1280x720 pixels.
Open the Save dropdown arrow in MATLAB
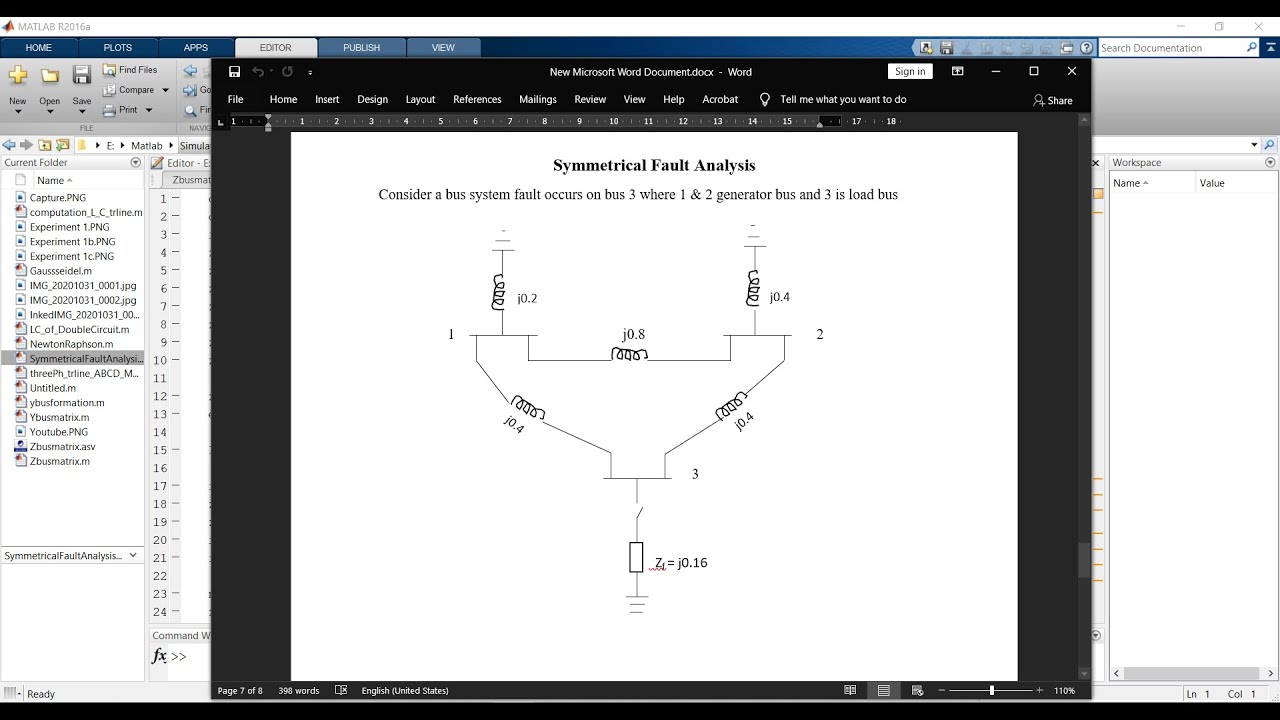(x=82, y=111)
